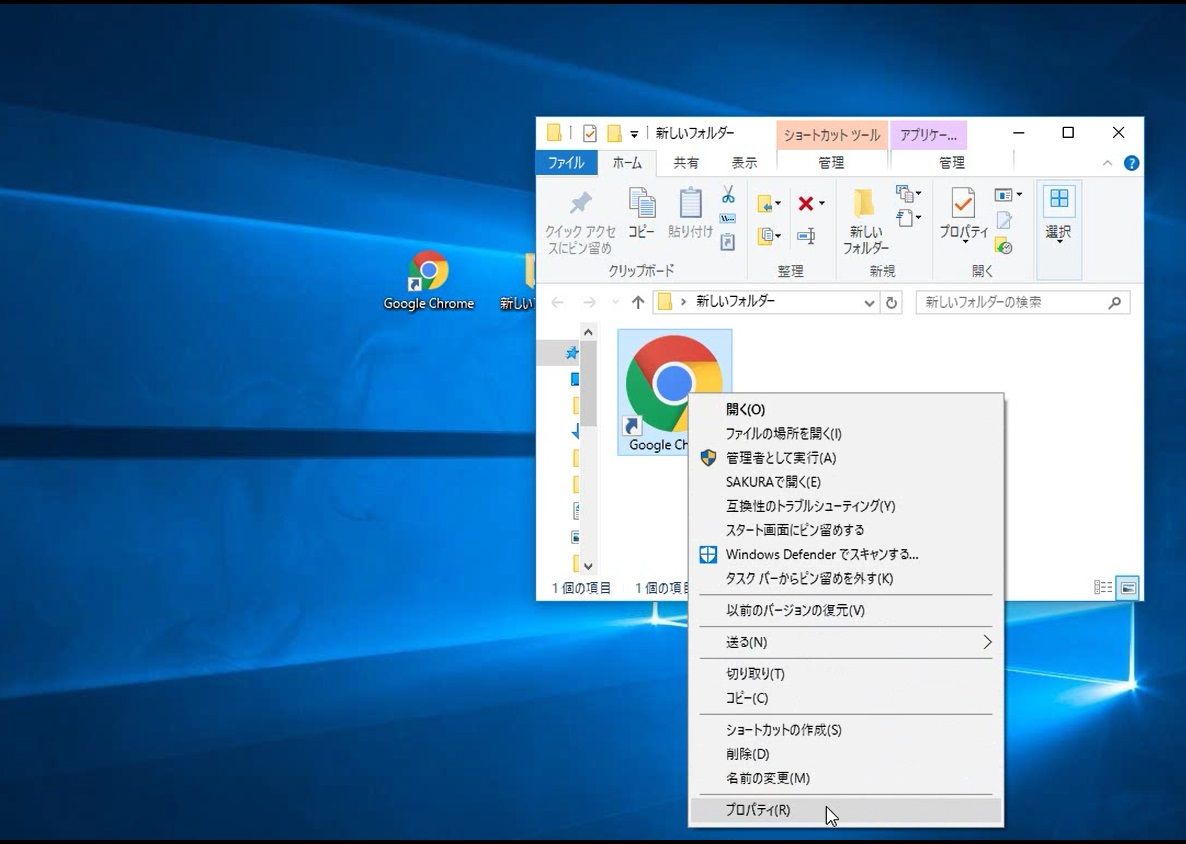
Task: Click the Properties (プロパティ) checkmark icon in ribbon
Action: click(x=963, y=203)
